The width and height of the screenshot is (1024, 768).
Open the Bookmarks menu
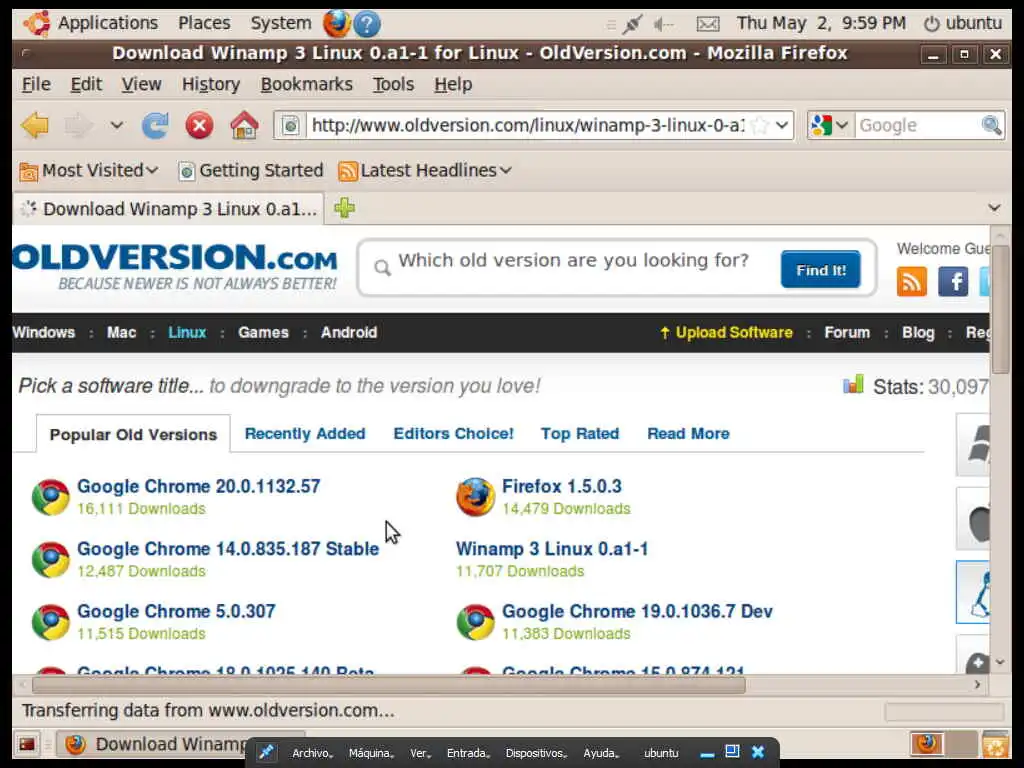(306, 84)
